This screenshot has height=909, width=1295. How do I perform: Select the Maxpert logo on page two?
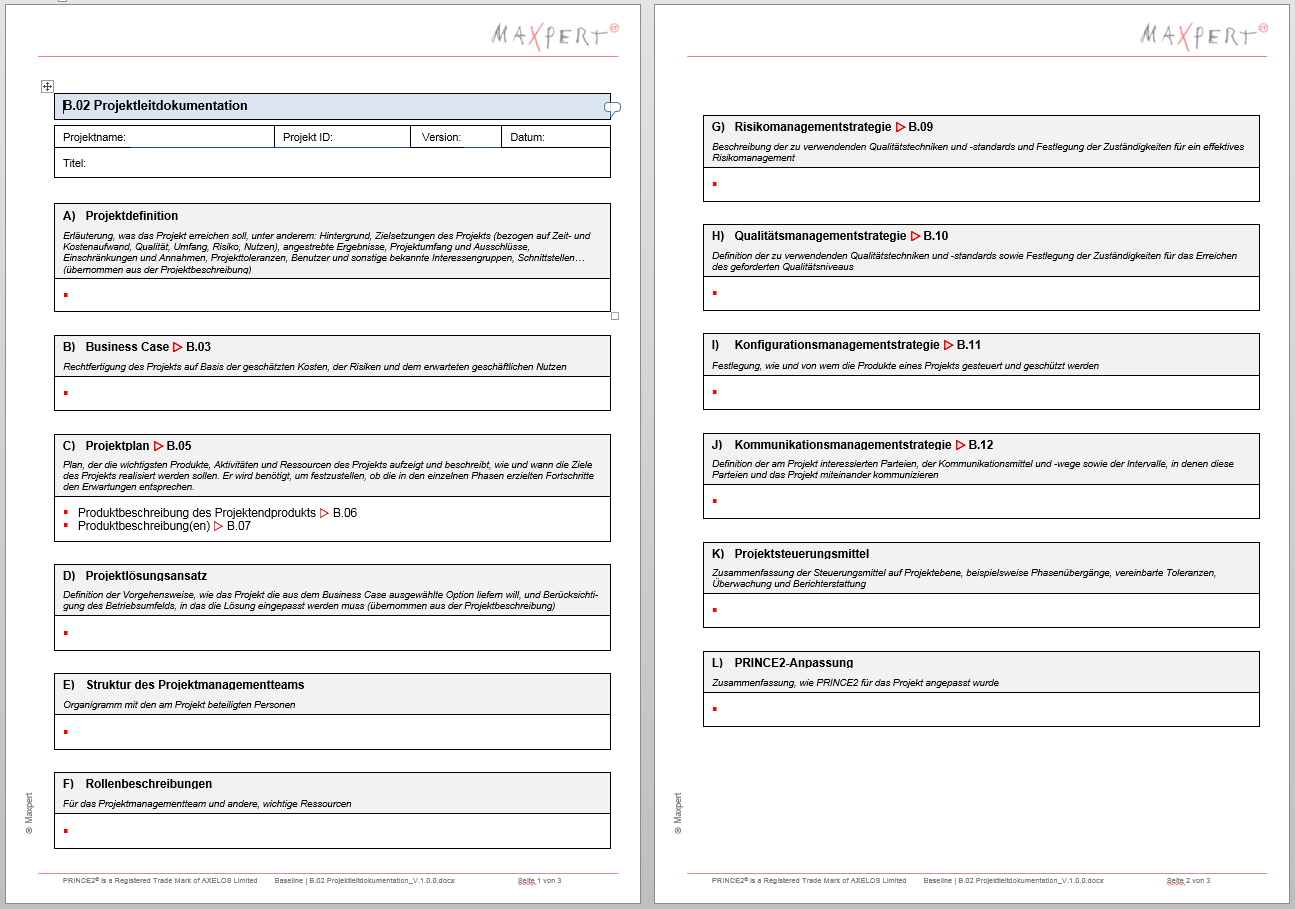(1204, 36)
